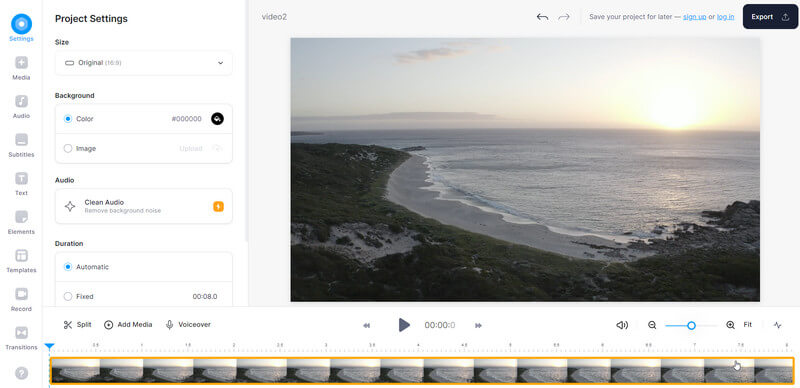800x388 pixels.
Task: Toggle the volume speaker icon
Action: (x=622, y=325)
